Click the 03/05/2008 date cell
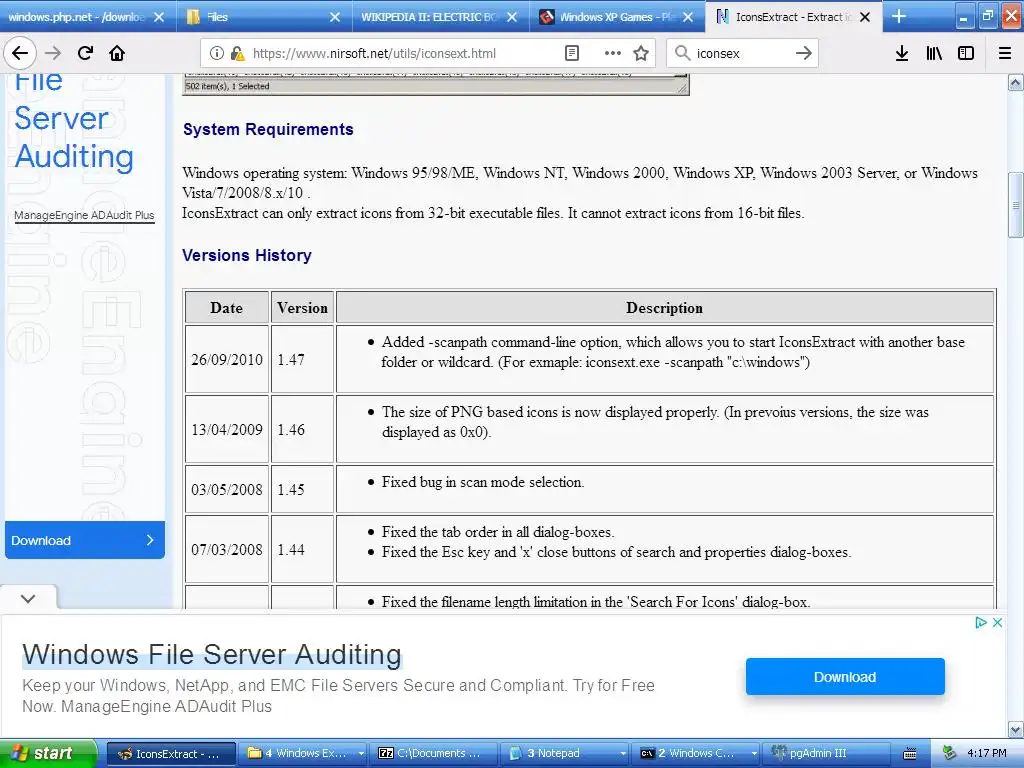The height and width of the screenshot is (768, 1024). click(x=227, y=489)
